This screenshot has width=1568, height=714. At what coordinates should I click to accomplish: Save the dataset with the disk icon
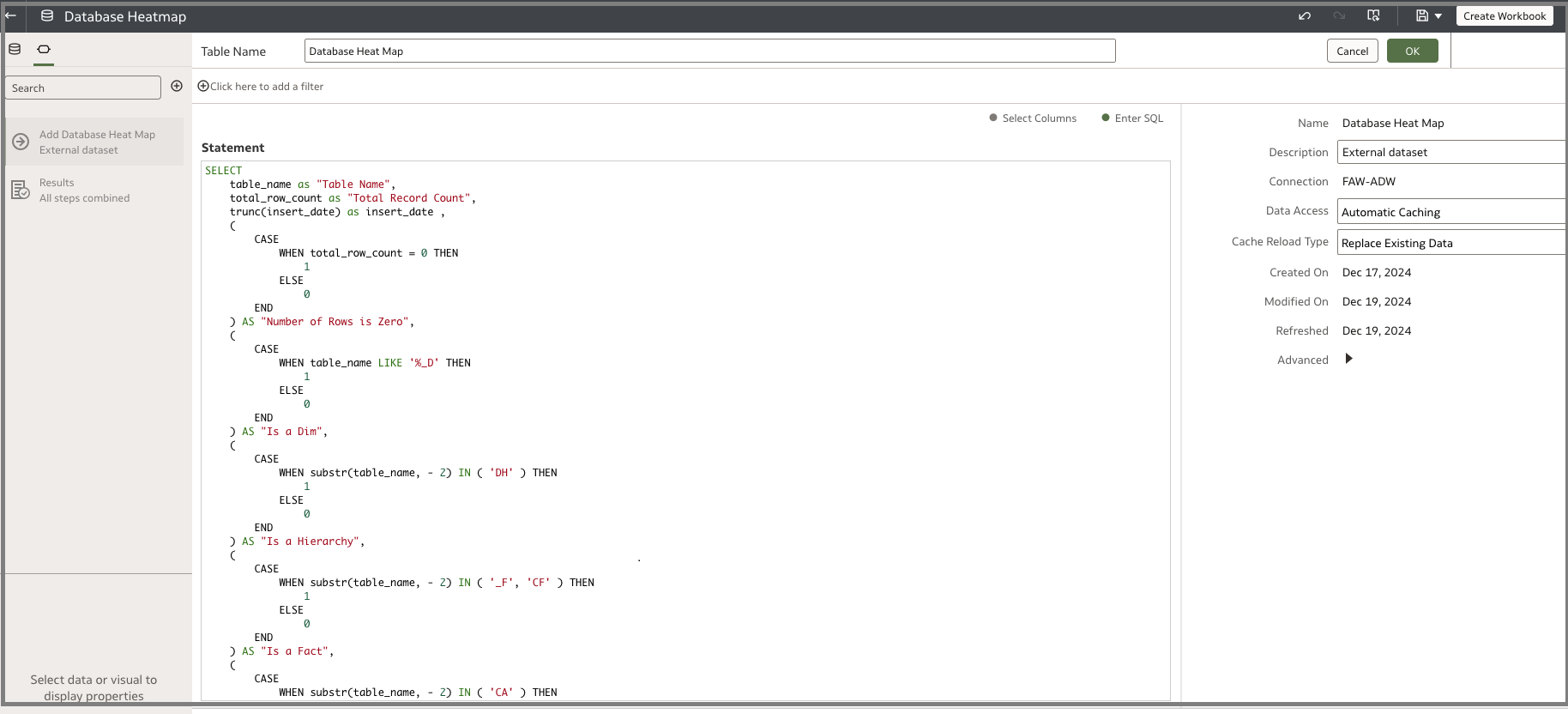pos(1422,15)
